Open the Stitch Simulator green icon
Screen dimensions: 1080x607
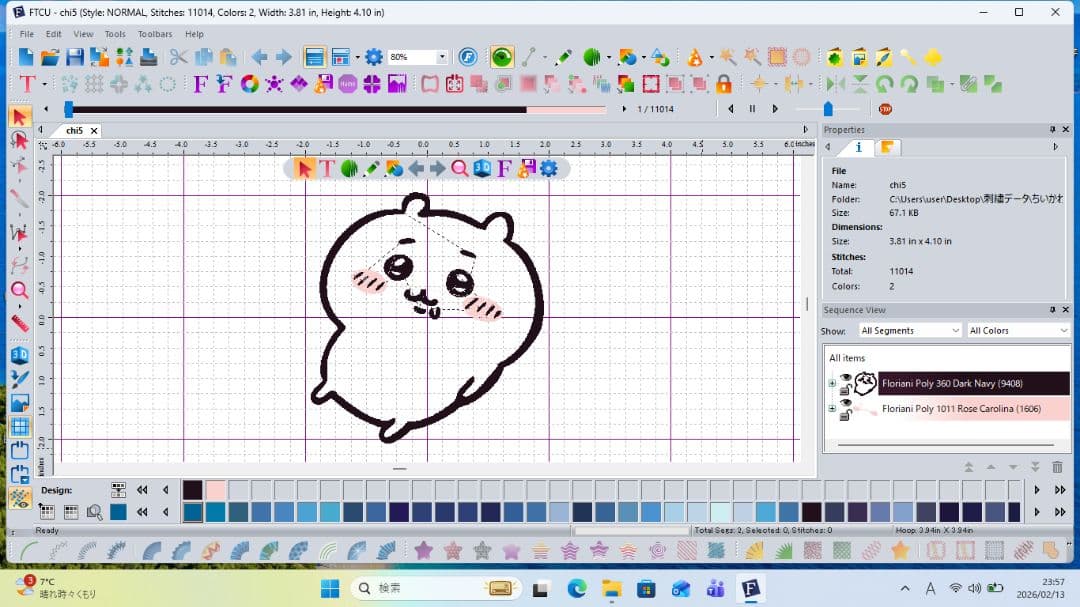[x=500, y=57]
